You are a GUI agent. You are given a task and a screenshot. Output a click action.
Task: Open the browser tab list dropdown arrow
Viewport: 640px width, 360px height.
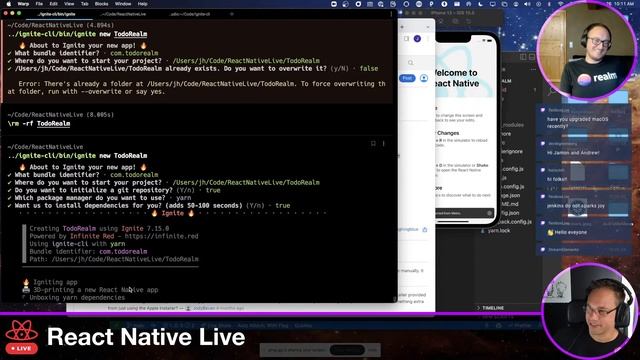point(427,27)
